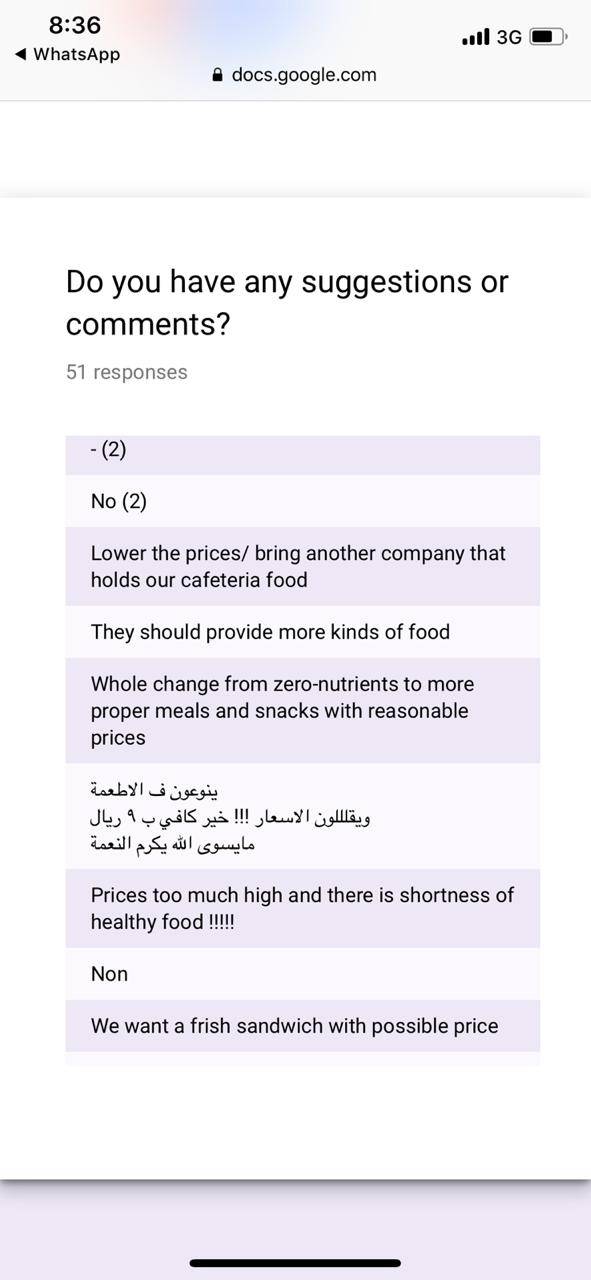Tap the 'Non' response row
Screen dimensions: 591x1280
(303, 974)
